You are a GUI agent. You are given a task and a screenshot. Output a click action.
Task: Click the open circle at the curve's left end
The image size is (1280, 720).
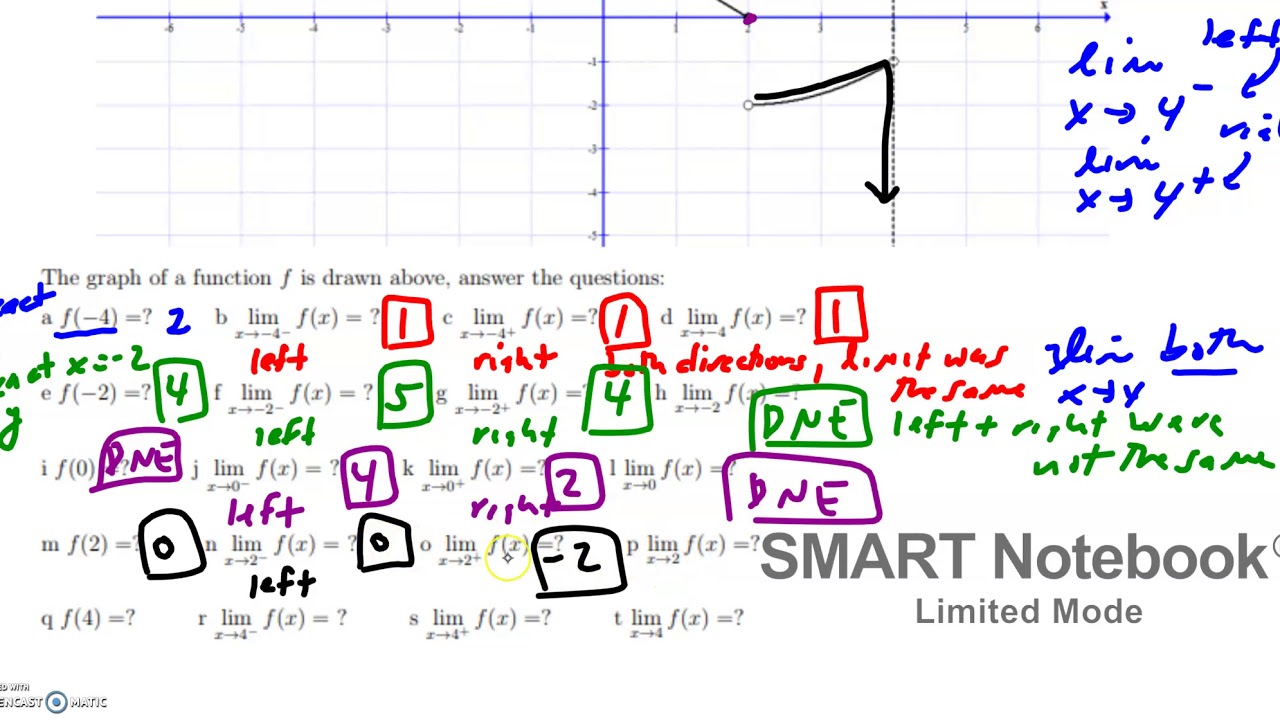pyautogui.click(x=748, y=104)
